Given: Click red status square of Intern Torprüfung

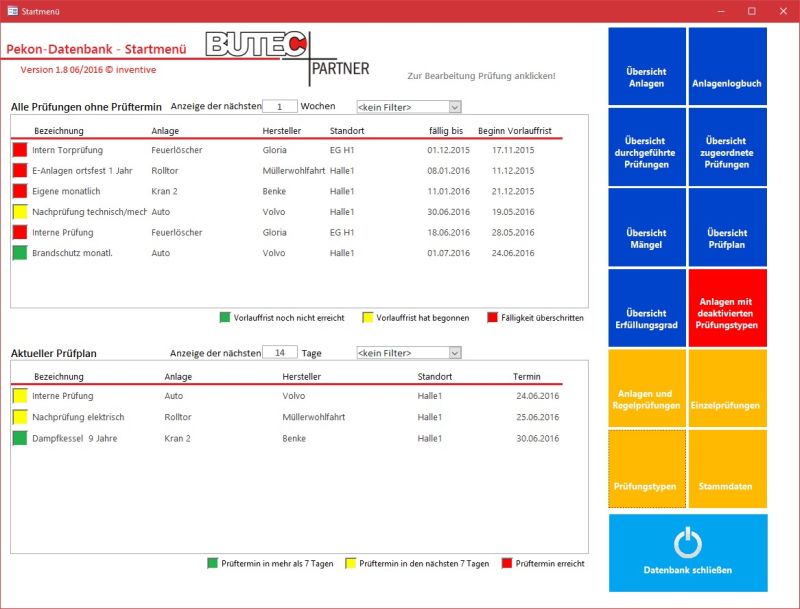Looking at the screenshot, I should click(x=20, y=150).
